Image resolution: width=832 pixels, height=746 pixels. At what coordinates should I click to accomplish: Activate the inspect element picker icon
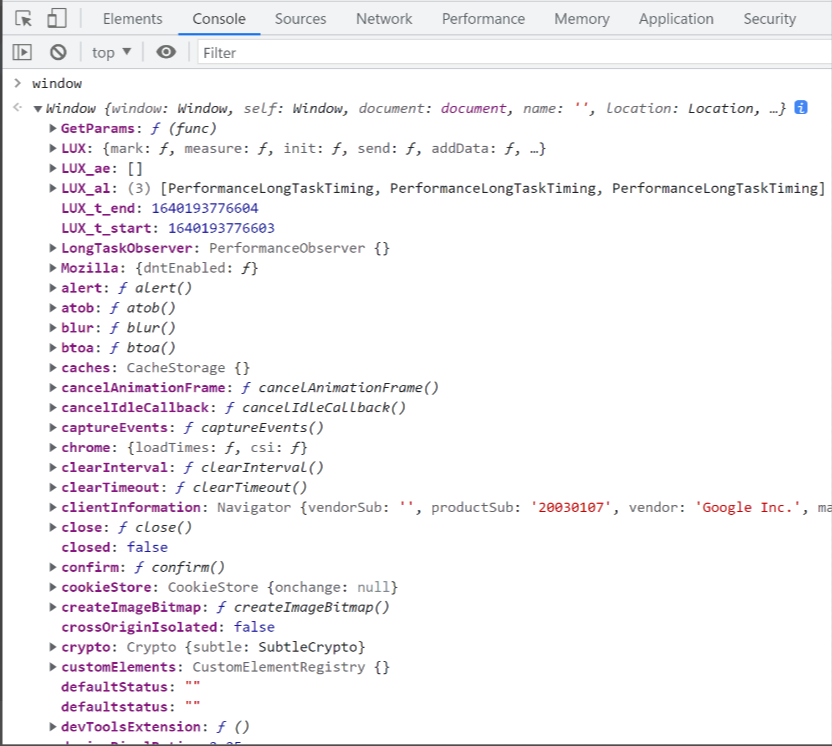(24, 19)
